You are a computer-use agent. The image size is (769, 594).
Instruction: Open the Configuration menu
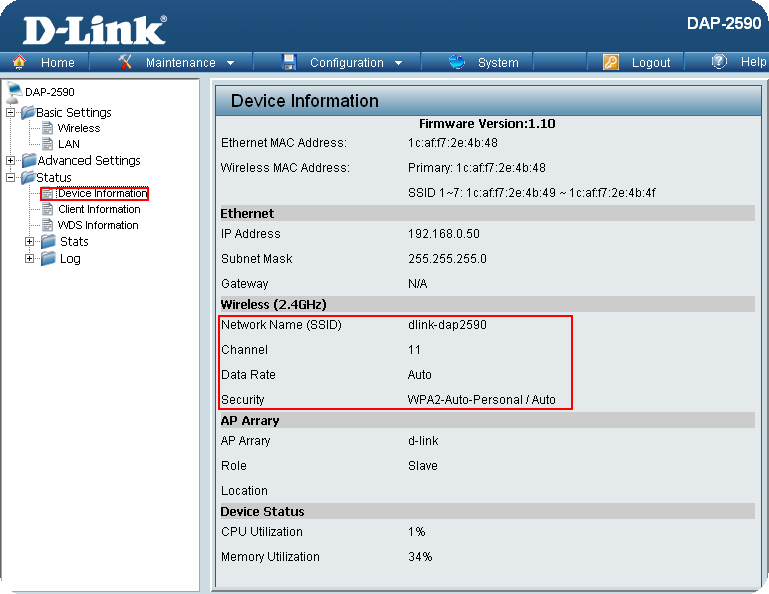(347, 63)
